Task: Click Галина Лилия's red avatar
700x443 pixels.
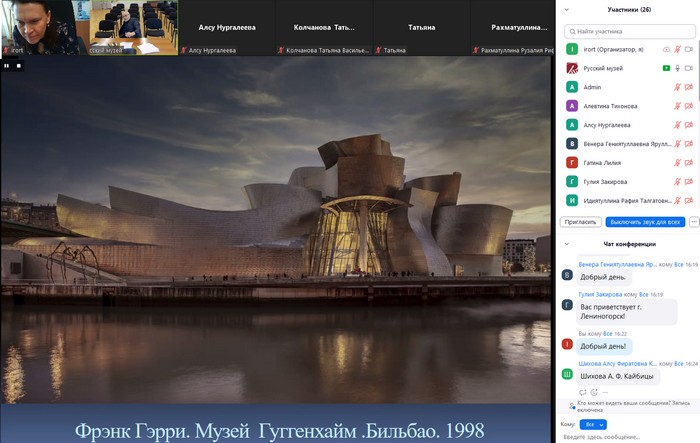Action: click(x=572, y=163)
